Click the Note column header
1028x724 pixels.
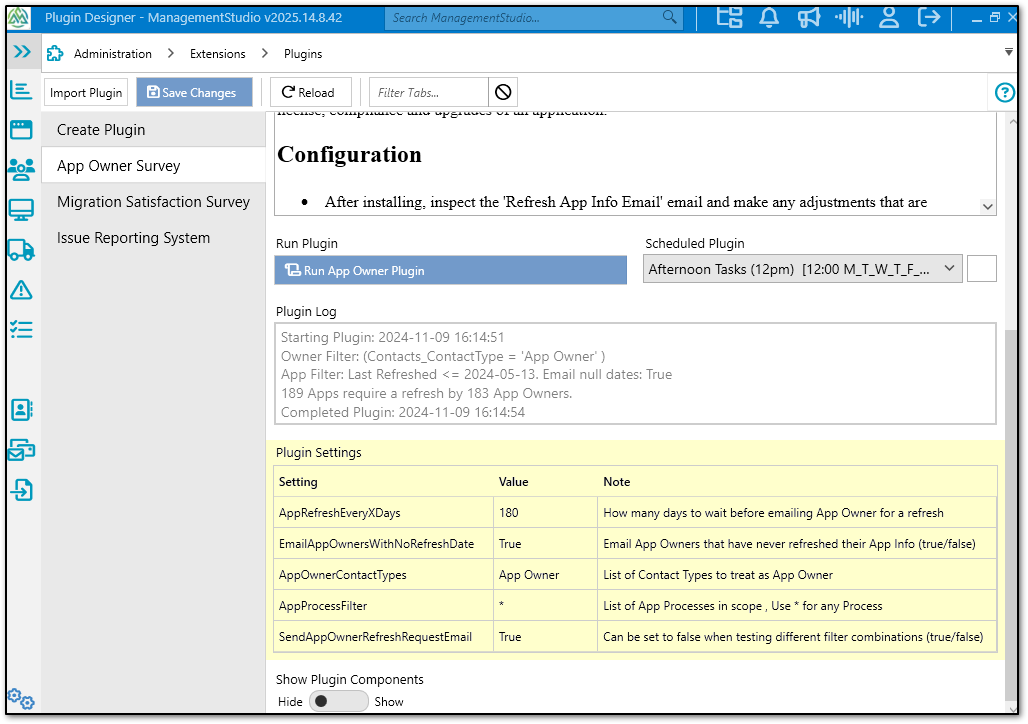(616, 482)
